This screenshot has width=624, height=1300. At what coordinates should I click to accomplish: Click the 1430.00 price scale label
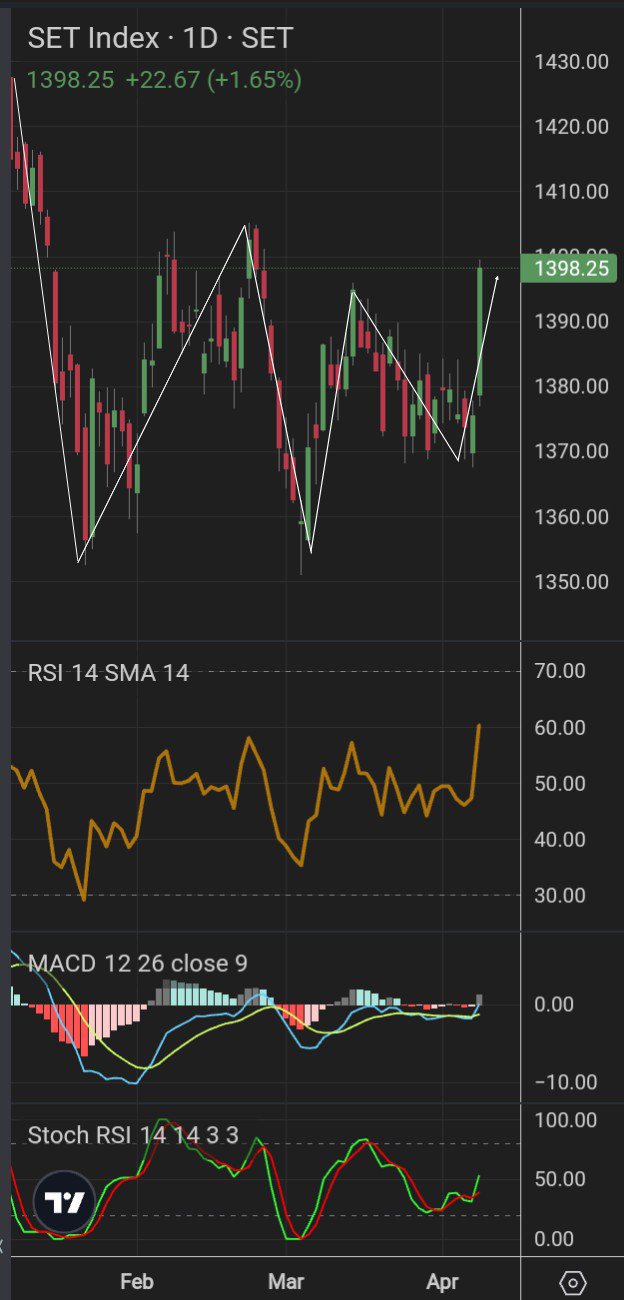click(x=571, y=62)
